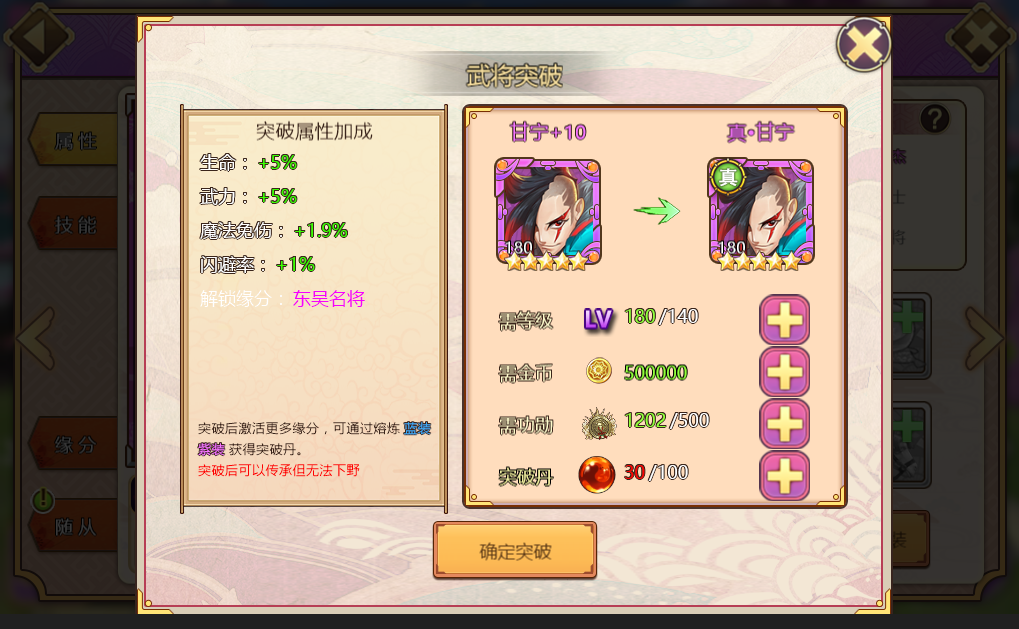Click the red 突破丹 orb icon

597,474
